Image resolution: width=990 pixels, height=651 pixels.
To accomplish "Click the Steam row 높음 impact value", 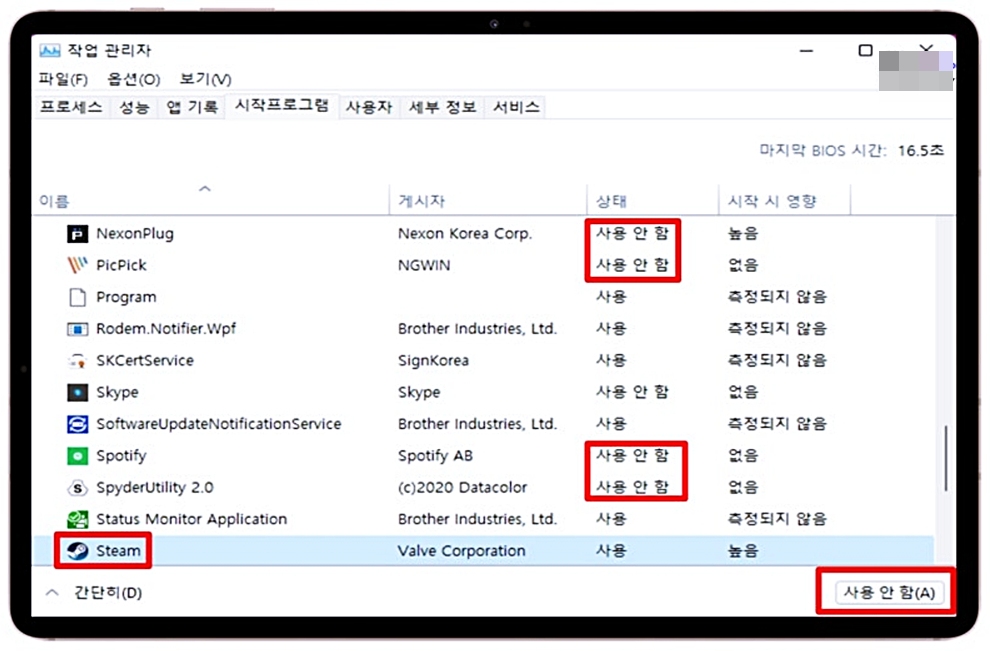I will tap(742, 551).
